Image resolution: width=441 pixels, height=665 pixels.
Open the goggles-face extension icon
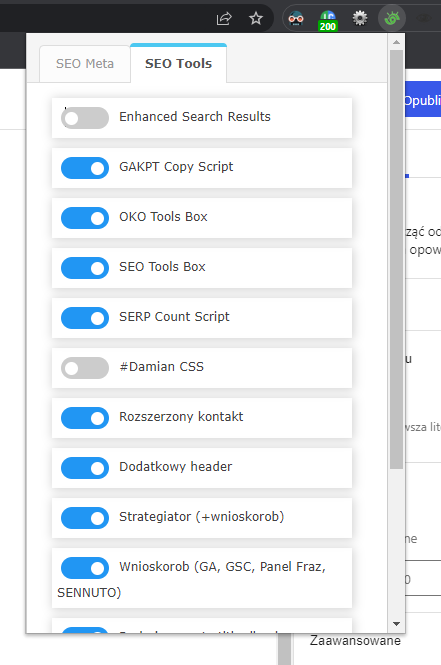pos(296,19)
